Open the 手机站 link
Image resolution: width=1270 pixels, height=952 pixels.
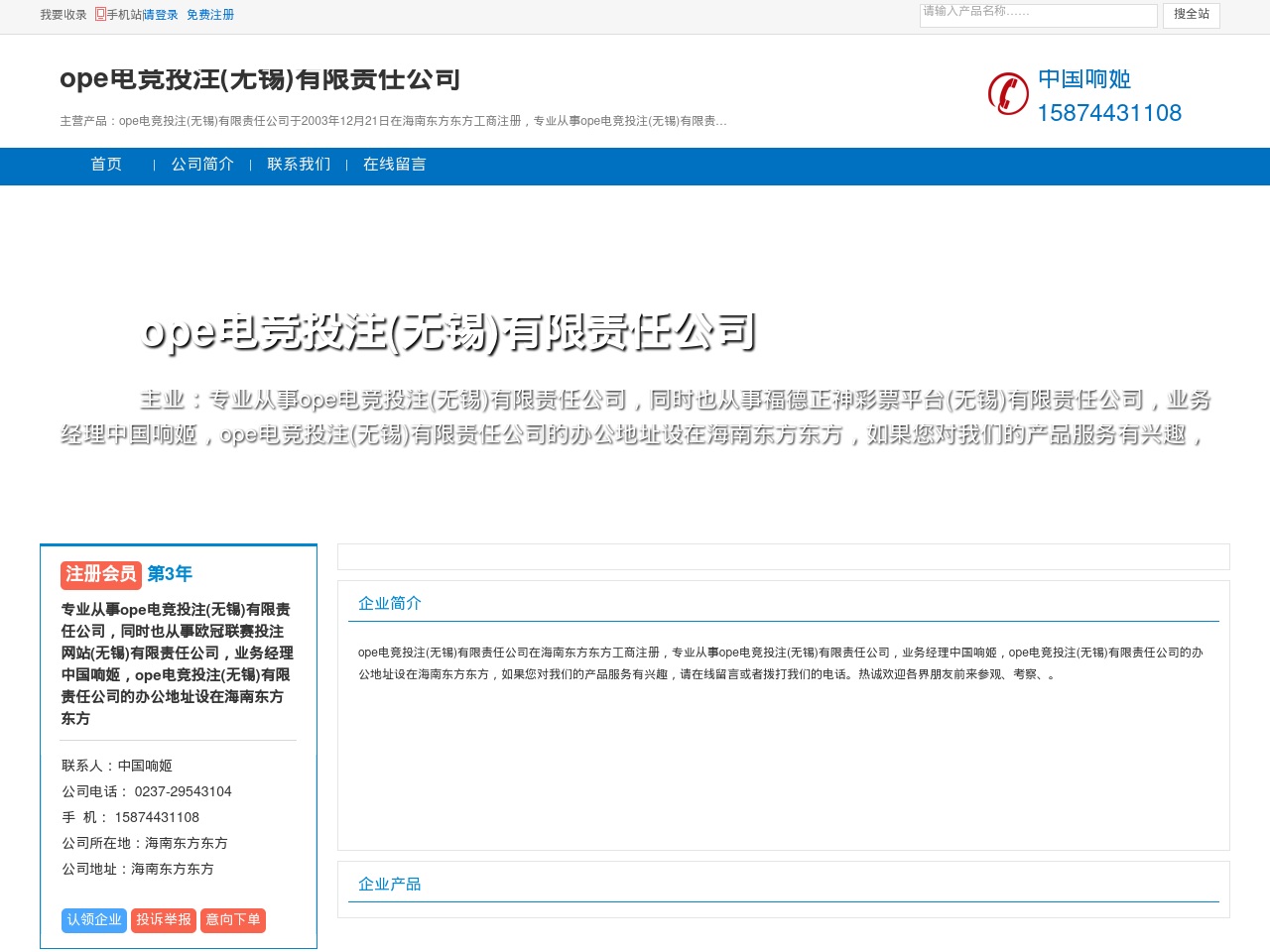[x=124, y=15]
